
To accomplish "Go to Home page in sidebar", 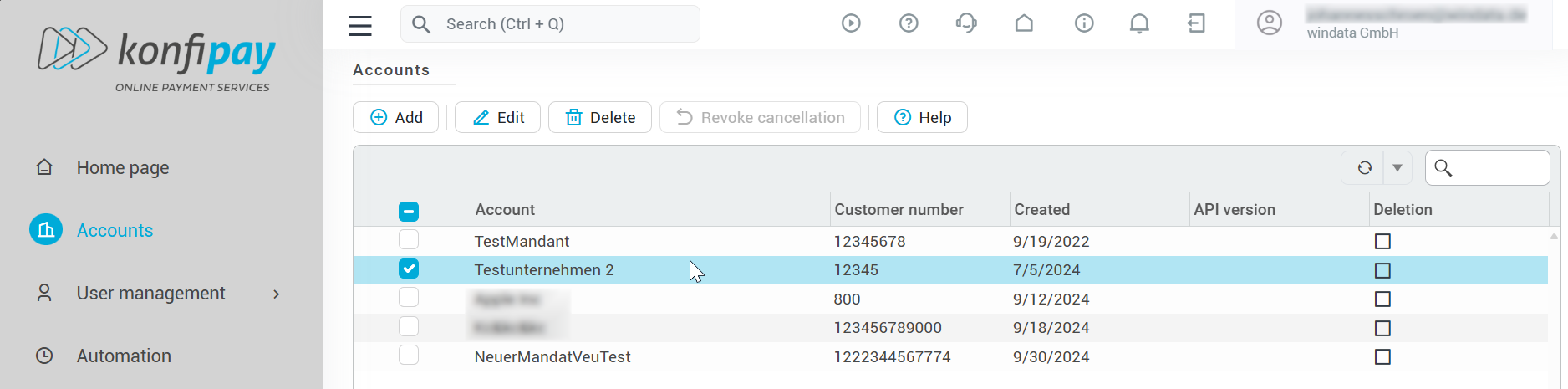I will coord(123,168).
